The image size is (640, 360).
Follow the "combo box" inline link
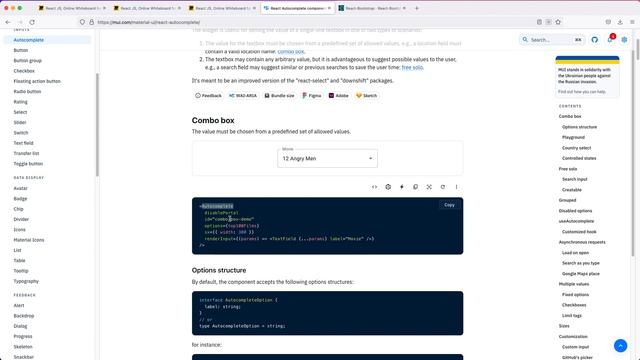[x=291, y=51]
